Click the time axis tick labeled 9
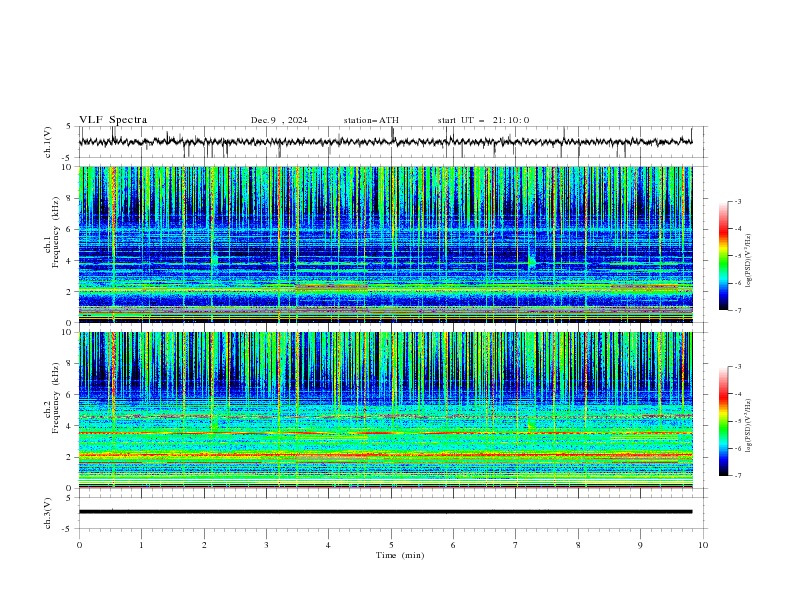 click(640, 545)
